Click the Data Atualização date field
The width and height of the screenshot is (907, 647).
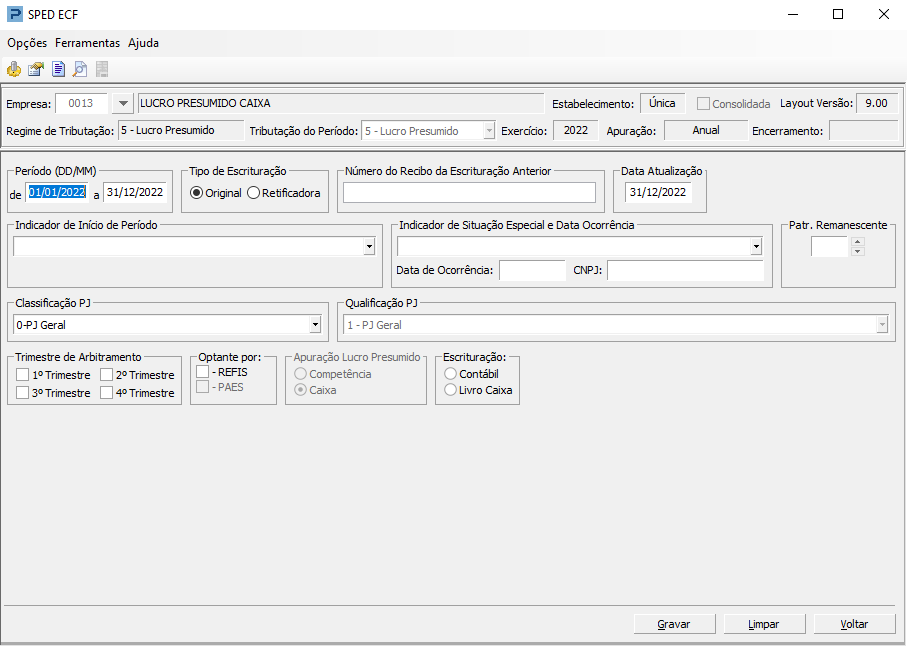[658, 193]
